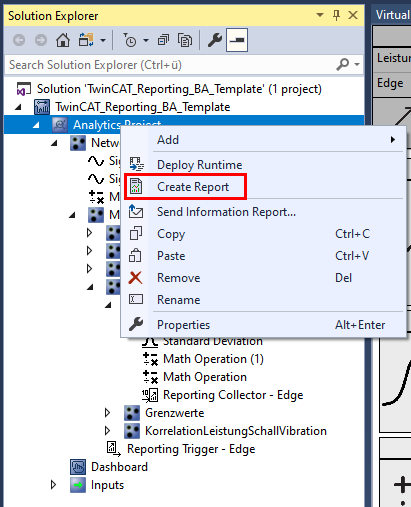The height and width of the screenshot is (507, 411).
Task: Click the Analytics Project icon
Action: (60, 125)
